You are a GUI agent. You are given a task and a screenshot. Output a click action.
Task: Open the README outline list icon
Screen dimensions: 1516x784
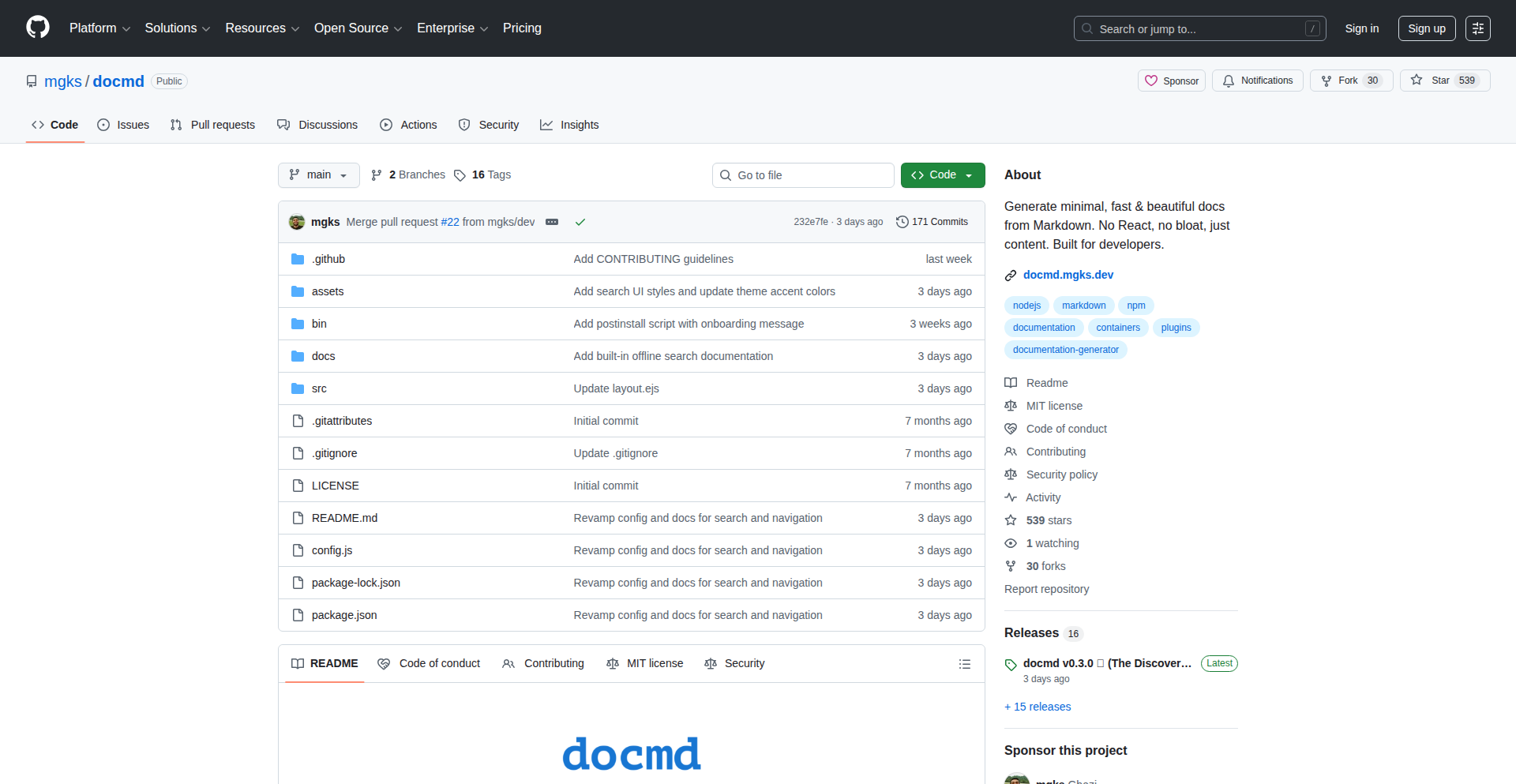coord(965,664)
